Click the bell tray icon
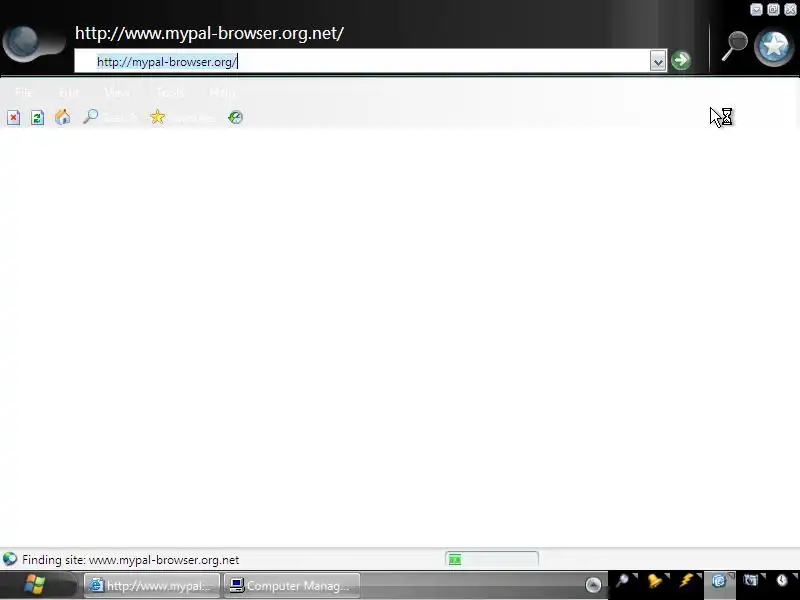 654,581
